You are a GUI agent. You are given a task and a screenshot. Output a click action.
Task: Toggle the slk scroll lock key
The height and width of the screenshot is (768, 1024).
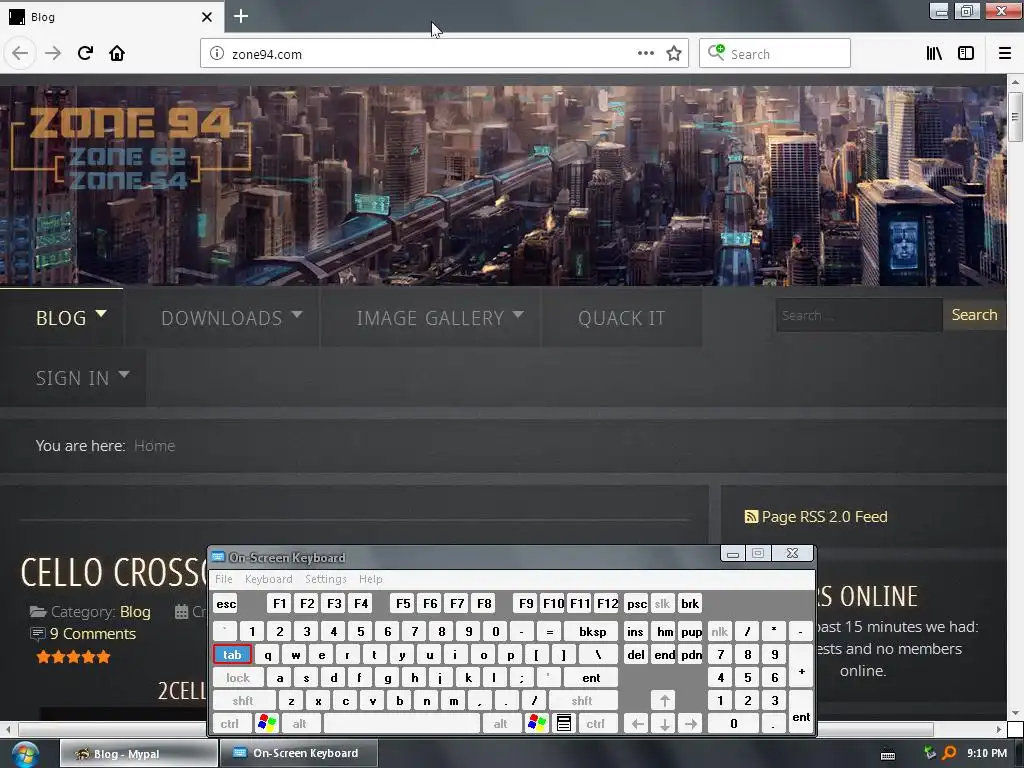click(662, 603)
